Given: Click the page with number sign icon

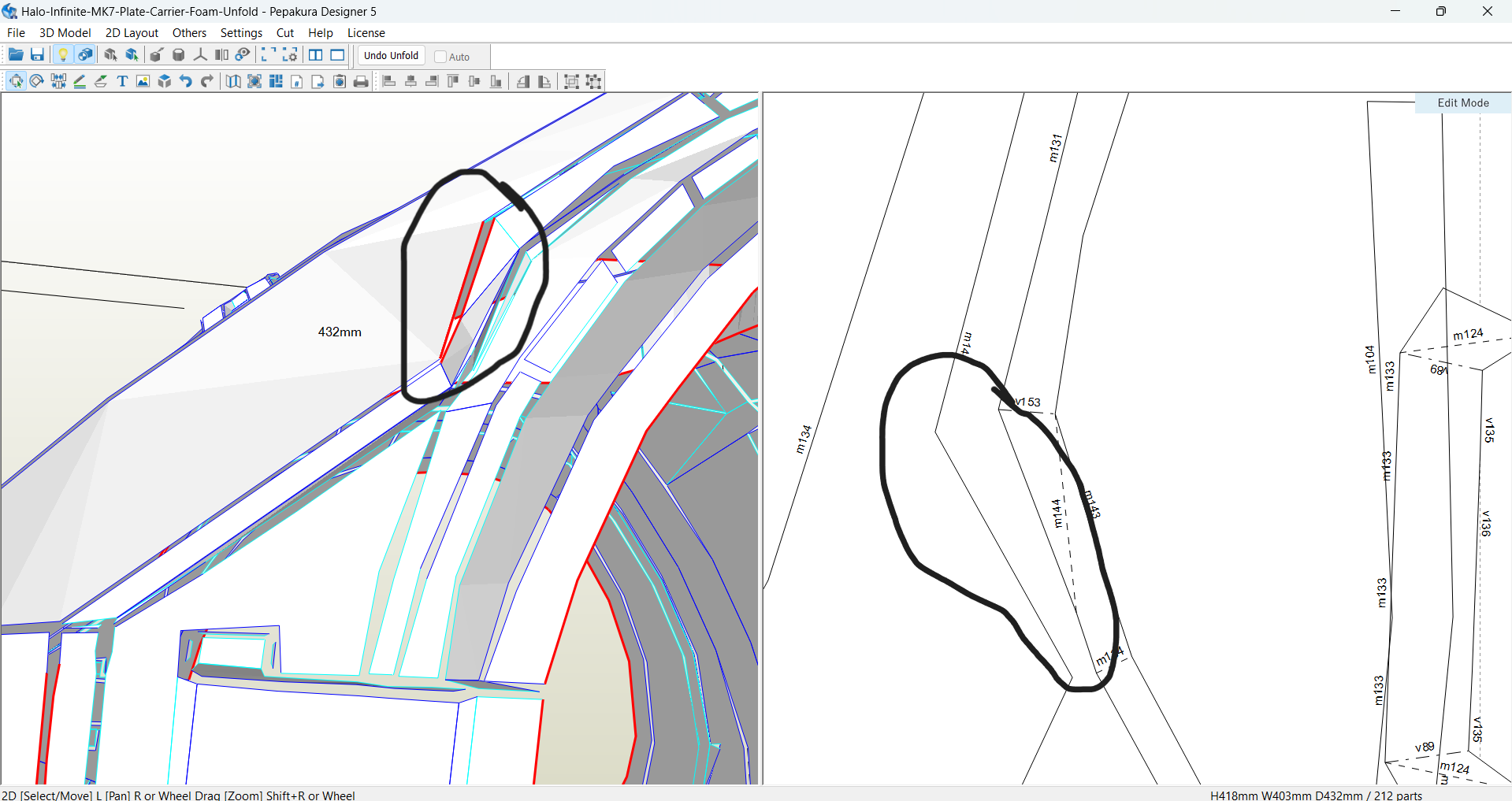Looking at the screenshot, I should [x=297, y=81].
